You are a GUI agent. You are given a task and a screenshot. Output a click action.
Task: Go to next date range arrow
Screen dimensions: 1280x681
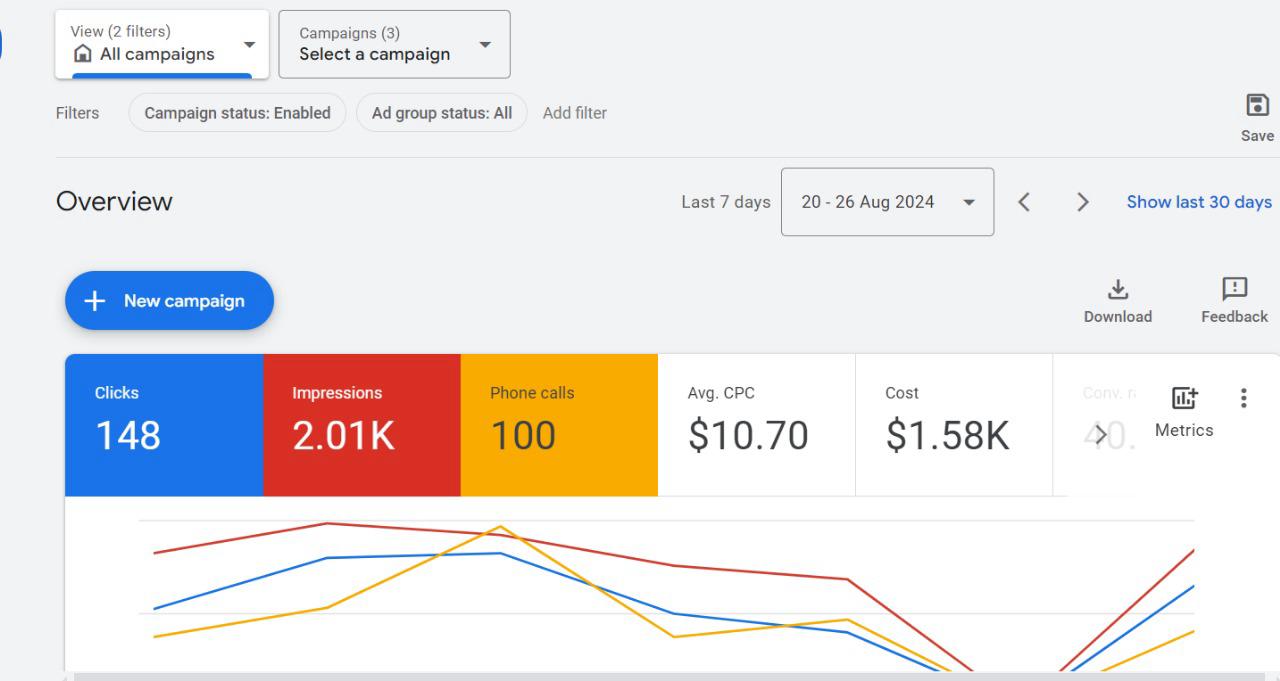point(1082,202)
